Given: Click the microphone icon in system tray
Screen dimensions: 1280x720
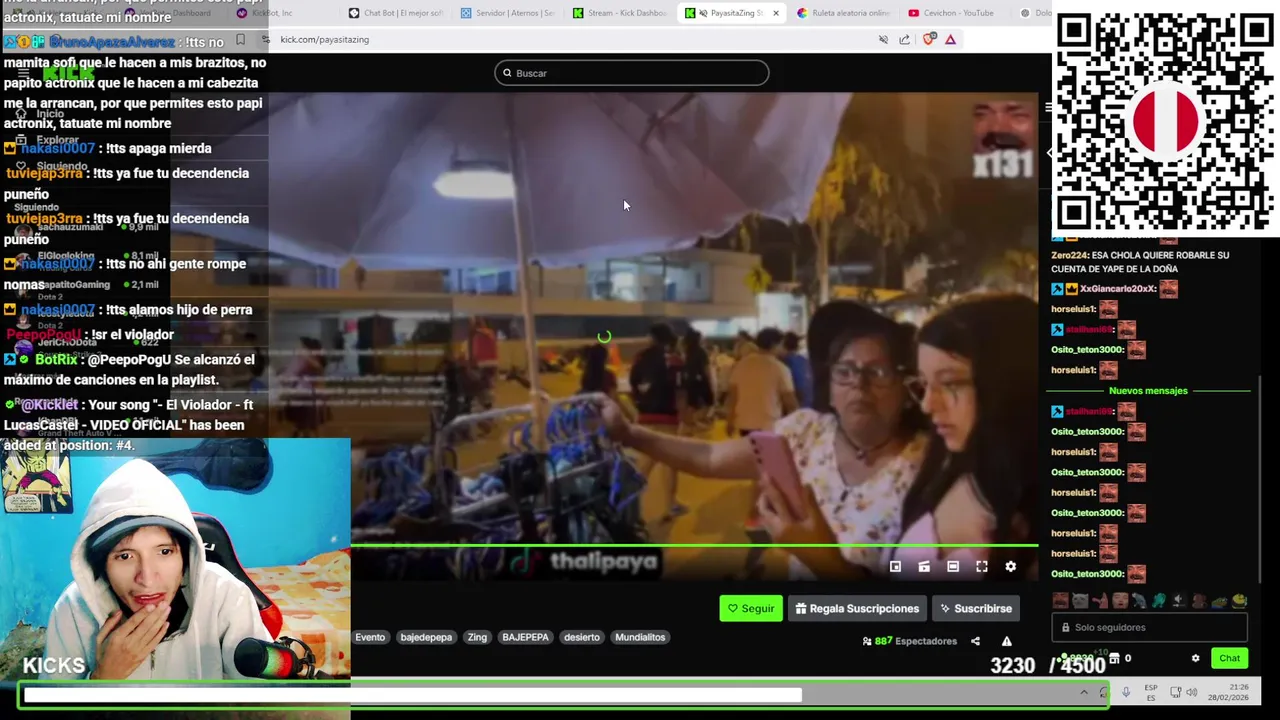Looking at the screenshot, I should [x=1126, y=692].
